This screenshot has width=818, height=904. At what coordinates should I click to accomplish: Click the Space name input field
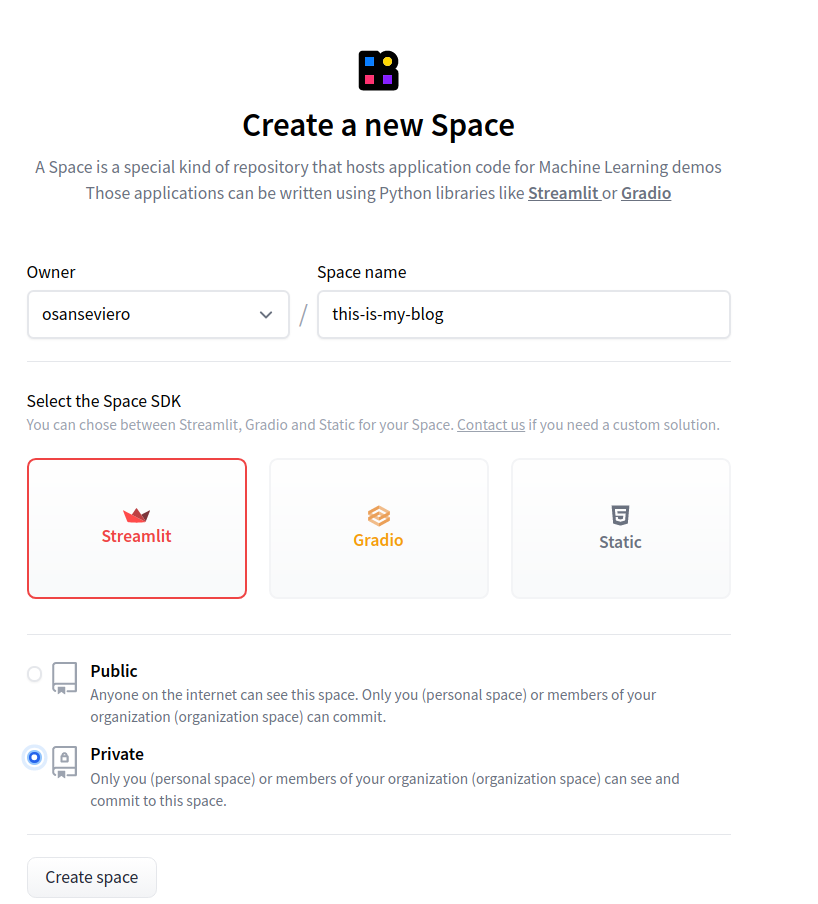[x=524, y=315]
